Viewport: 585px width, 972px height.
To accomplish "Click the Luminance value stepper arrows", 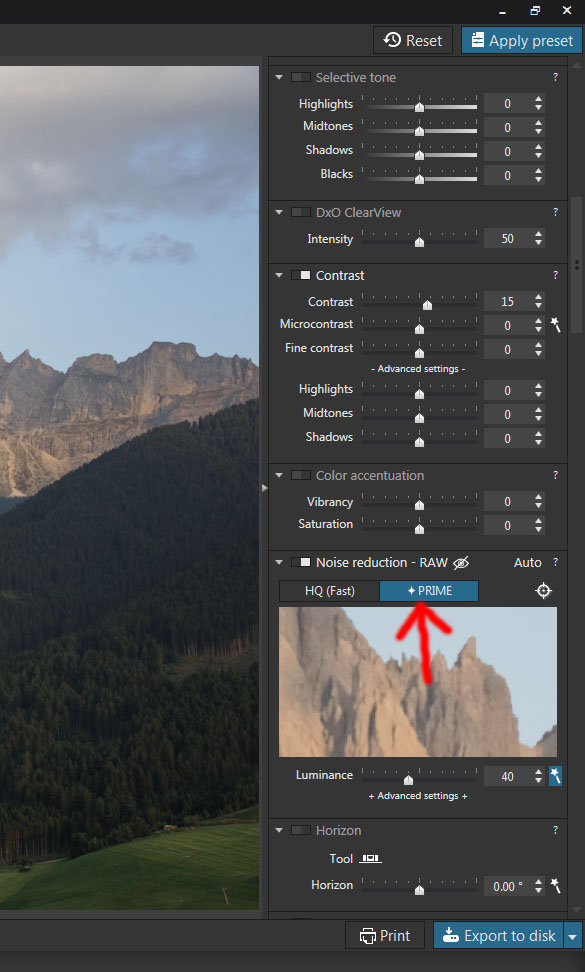I will pos(539,775).
